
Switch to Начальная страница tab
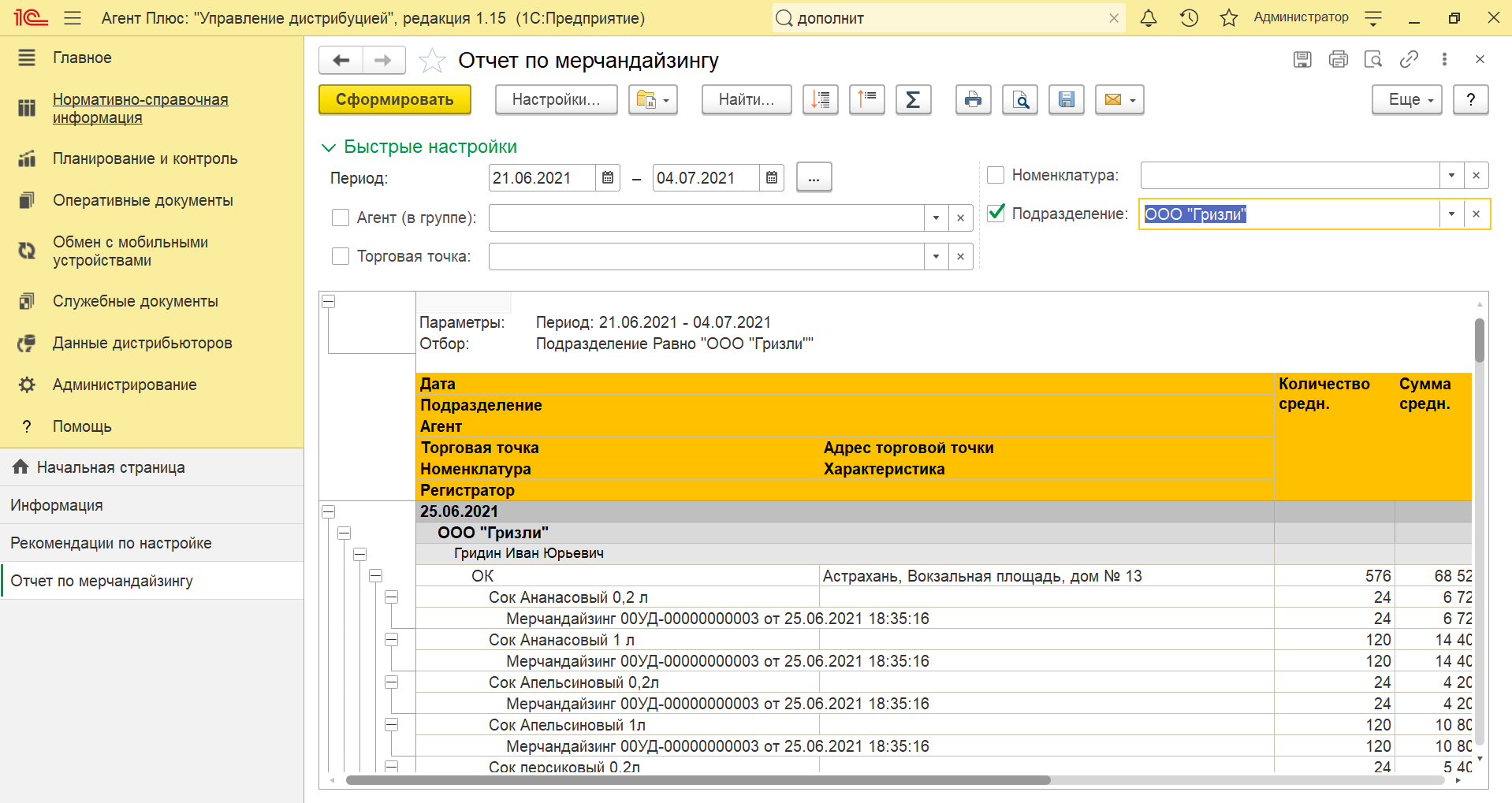tap(152, 467)
